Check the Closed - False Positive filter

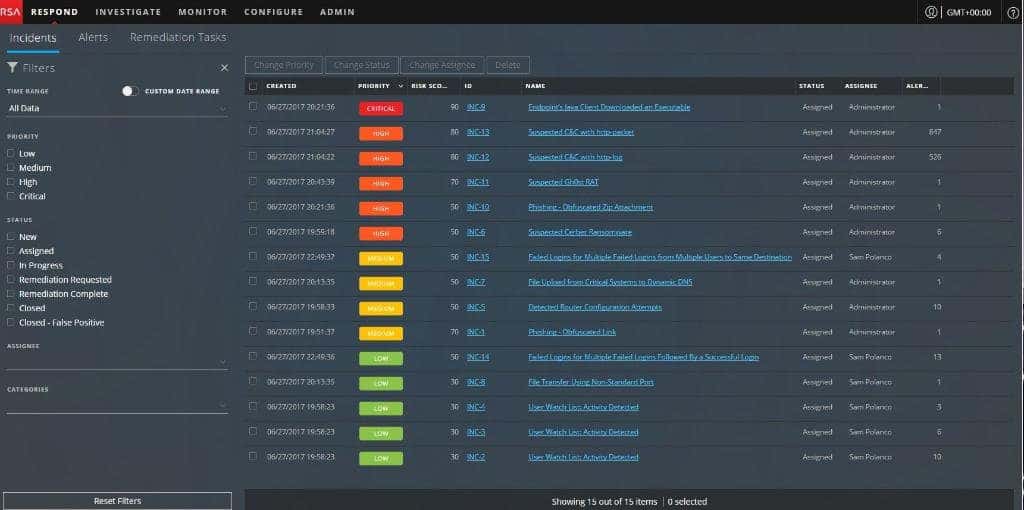(x=10, y=323)
